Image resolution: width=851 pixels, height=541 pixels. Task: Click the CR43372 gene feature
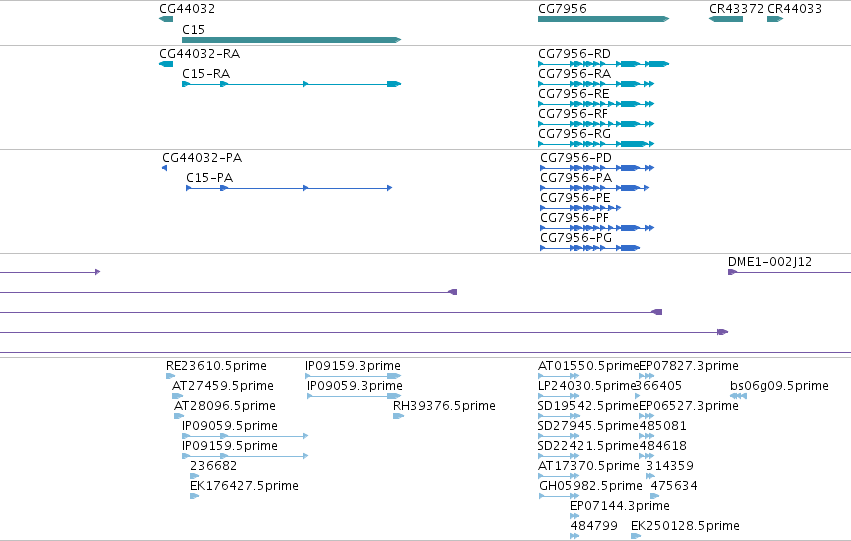[726, 19]
